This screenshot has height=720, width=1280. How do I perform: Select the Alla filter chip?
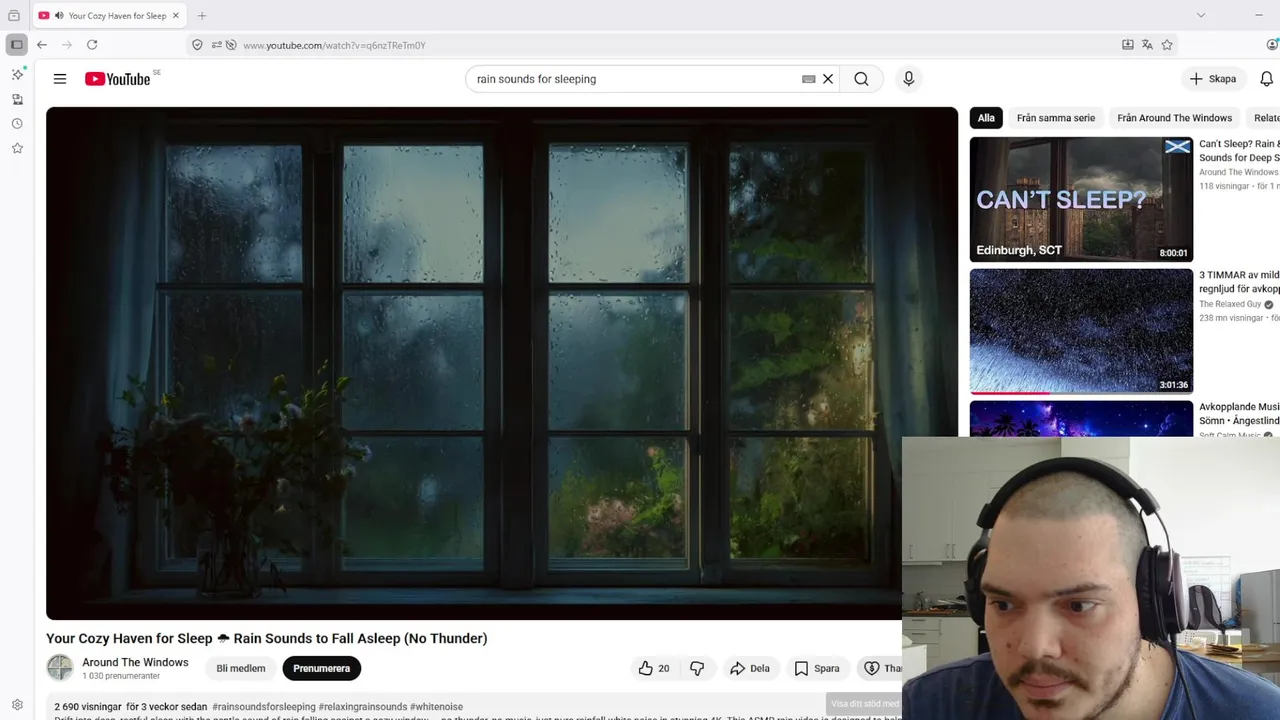pyautogui.click(x=986, y=118)
